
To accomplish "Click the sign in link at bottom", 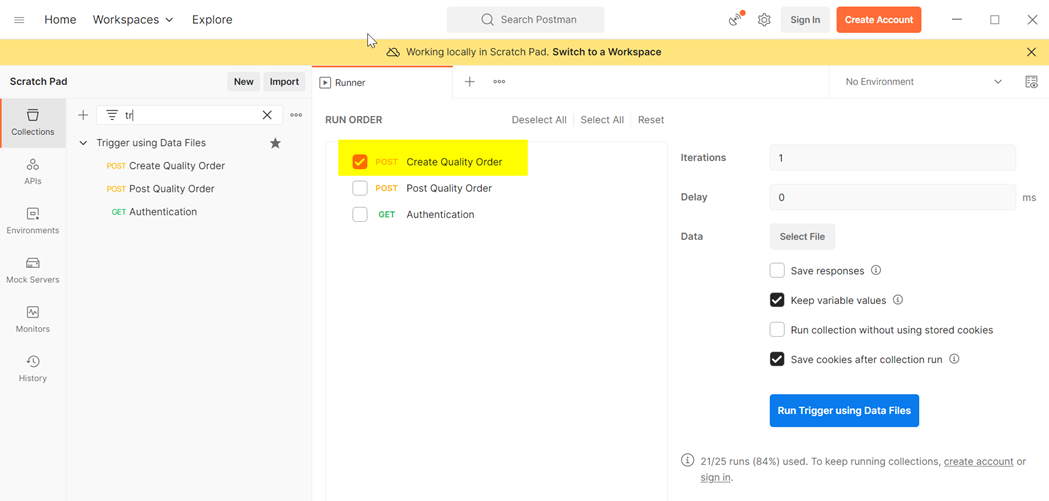I will point(715,478).
